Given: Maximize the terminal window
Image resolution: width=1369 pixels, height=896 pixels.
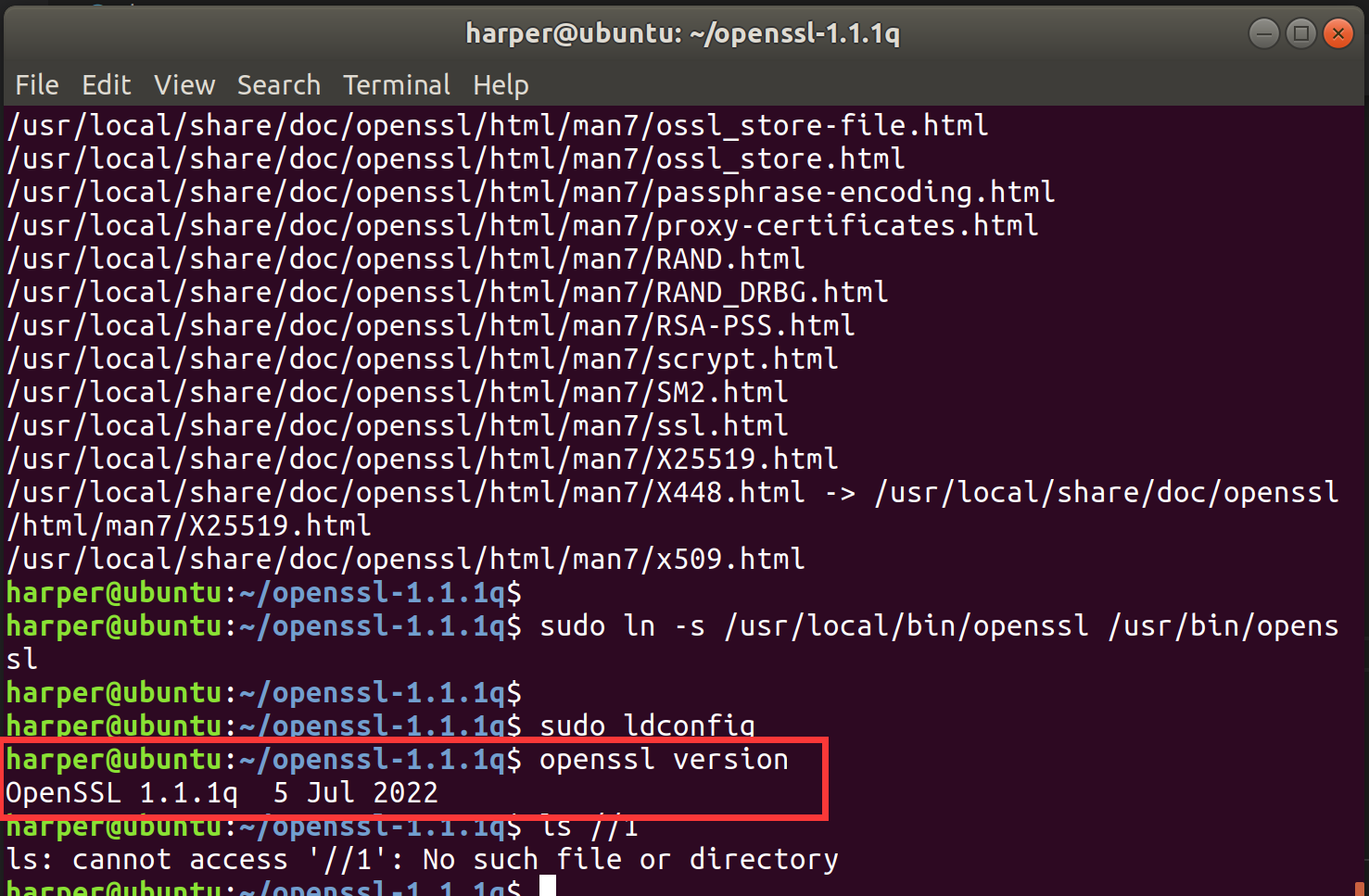Looking at the screenshot, I should (1301, 34).
